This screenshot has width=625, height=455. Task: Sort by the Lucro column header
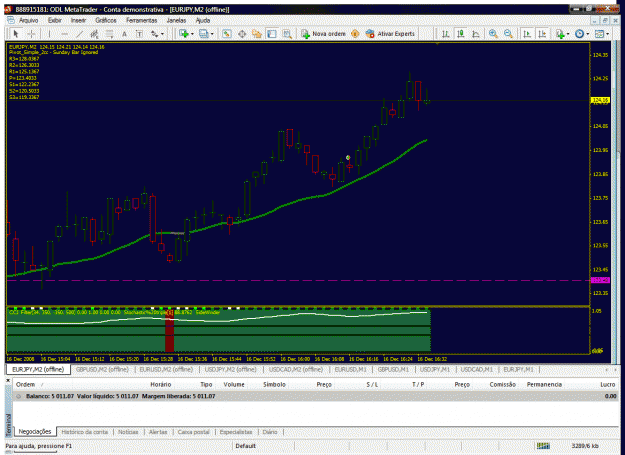(607, 384)
